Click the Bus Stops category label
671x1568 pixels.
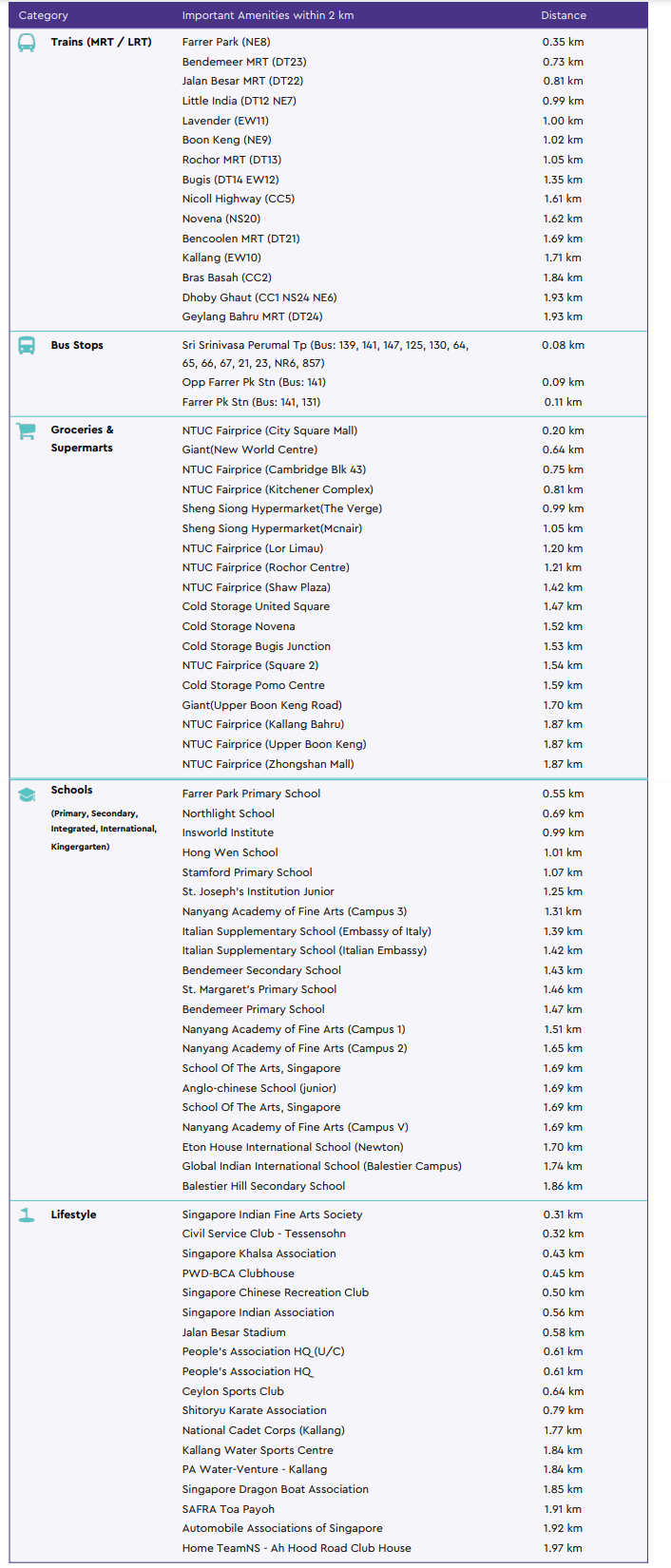point(77,345)
